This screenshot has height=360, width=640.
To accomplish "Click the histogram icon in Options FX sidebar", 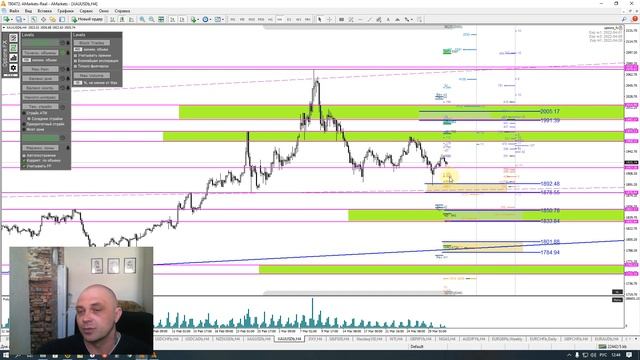I will [x=13, y=58].
